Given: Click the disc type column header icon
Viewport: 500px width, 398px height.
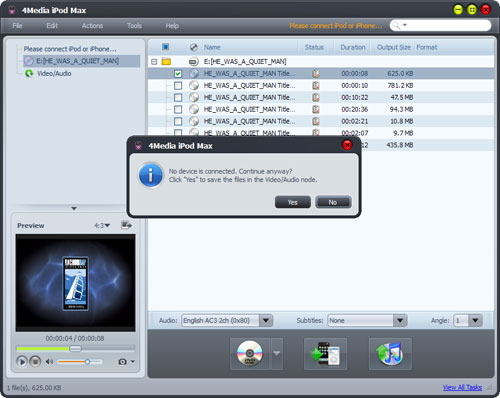Looking at the screenshot, I should [194, 47].
